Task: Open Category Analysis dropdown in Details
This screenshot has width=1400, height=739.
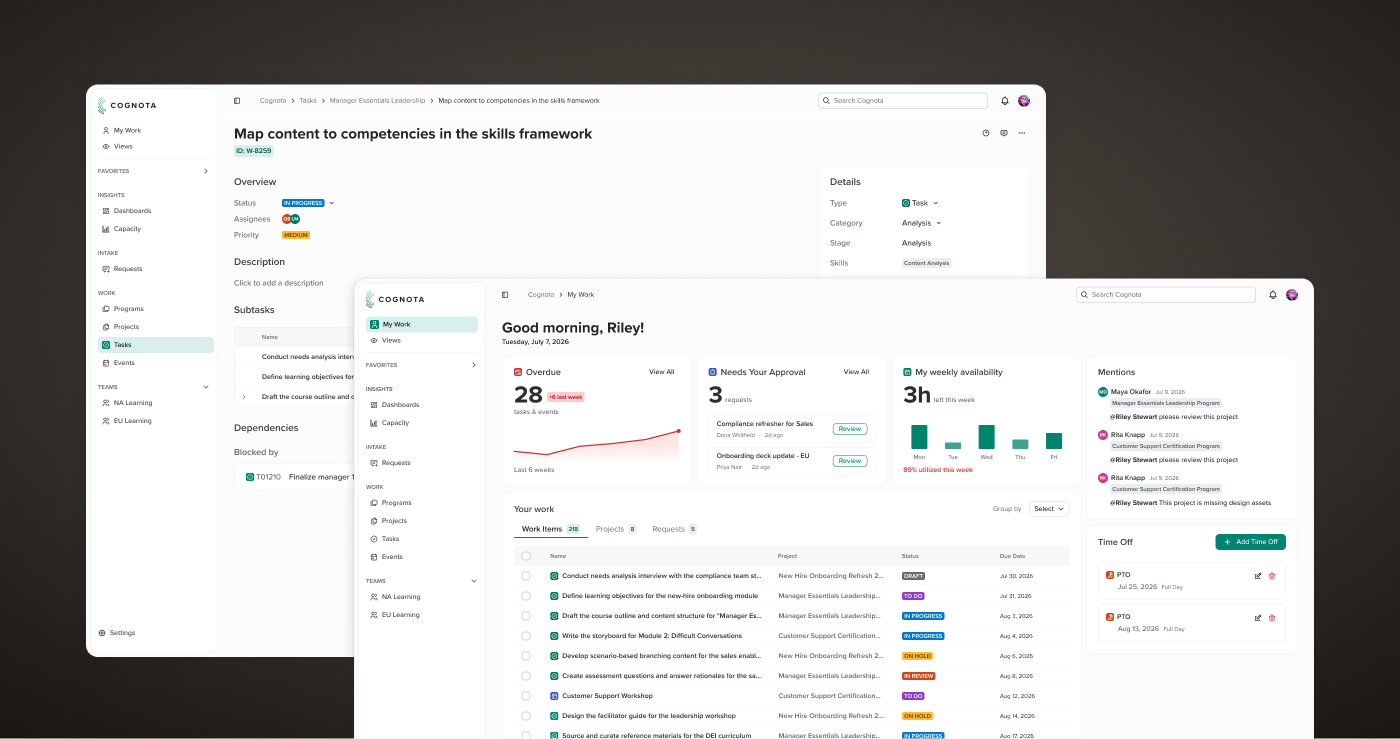Action: point(922,223)
